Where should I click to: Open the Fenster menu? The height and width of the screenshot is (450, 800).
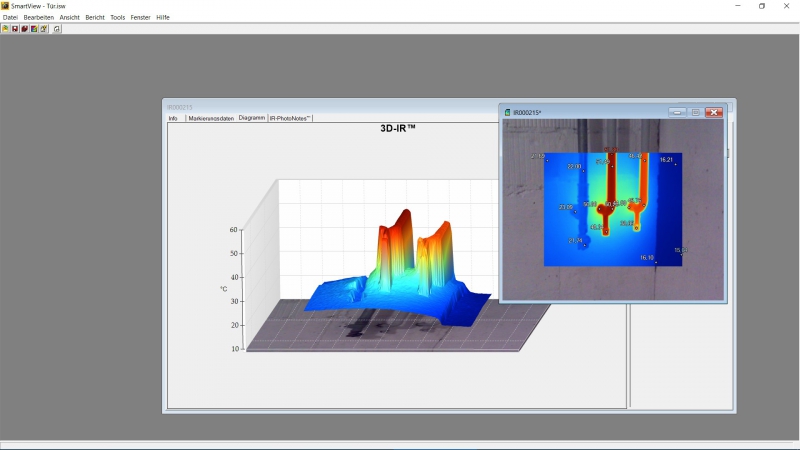tap(141, 17)
